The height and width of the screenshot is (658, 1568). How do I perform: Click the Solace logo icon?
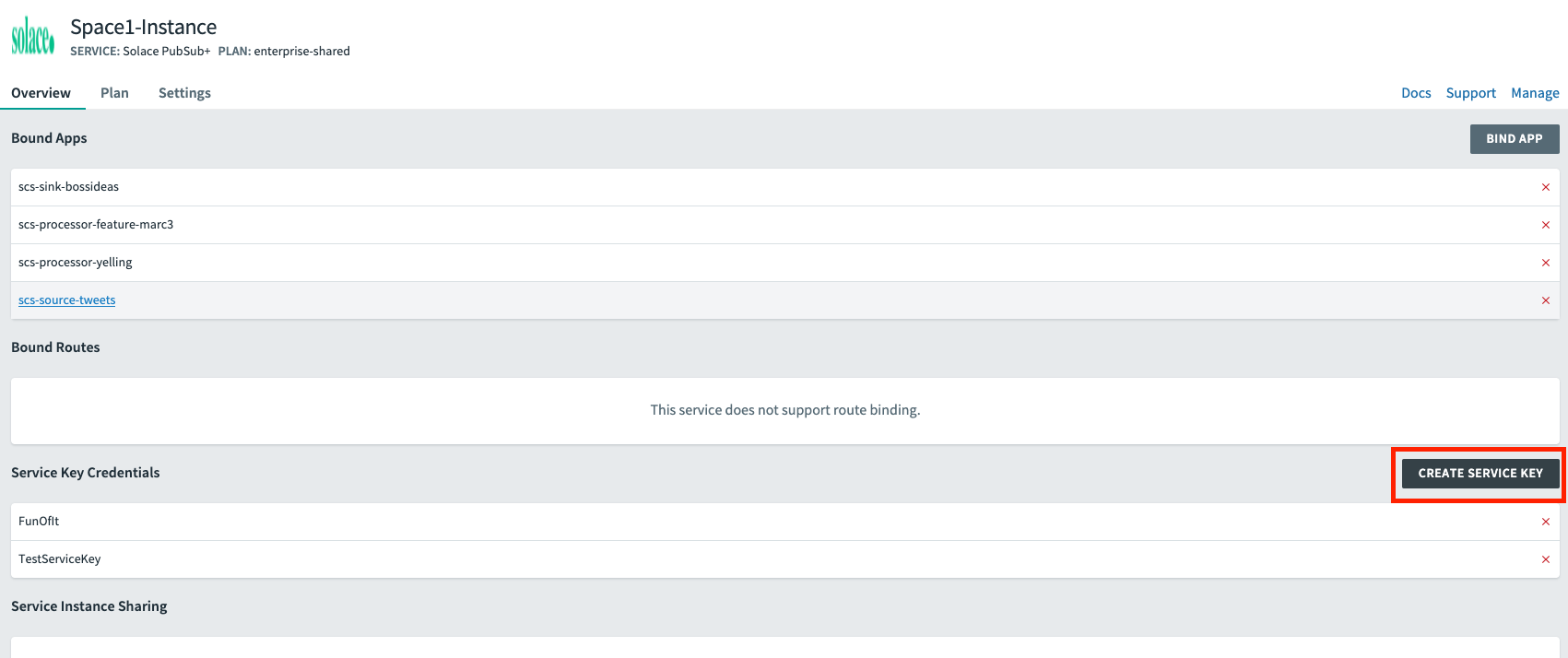pyautogui.click(x=33, y=37)
